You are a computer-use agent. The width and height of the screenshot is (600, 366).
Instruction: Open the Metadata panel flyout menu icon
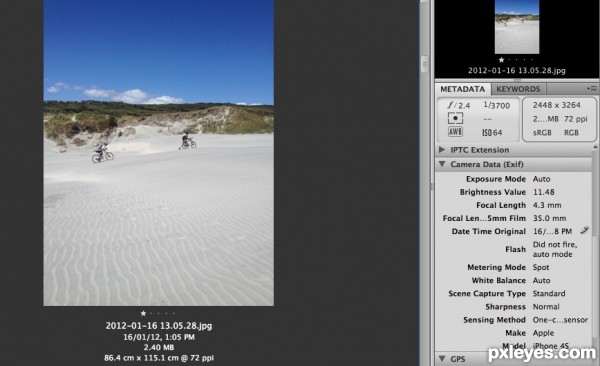[592, 88]
